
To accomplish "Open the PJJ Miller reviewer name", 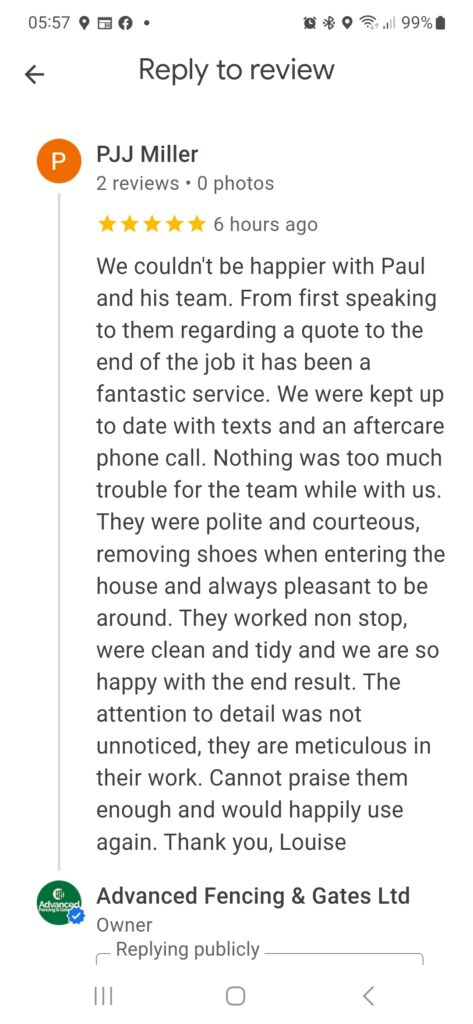I will [x=147, y=155].
